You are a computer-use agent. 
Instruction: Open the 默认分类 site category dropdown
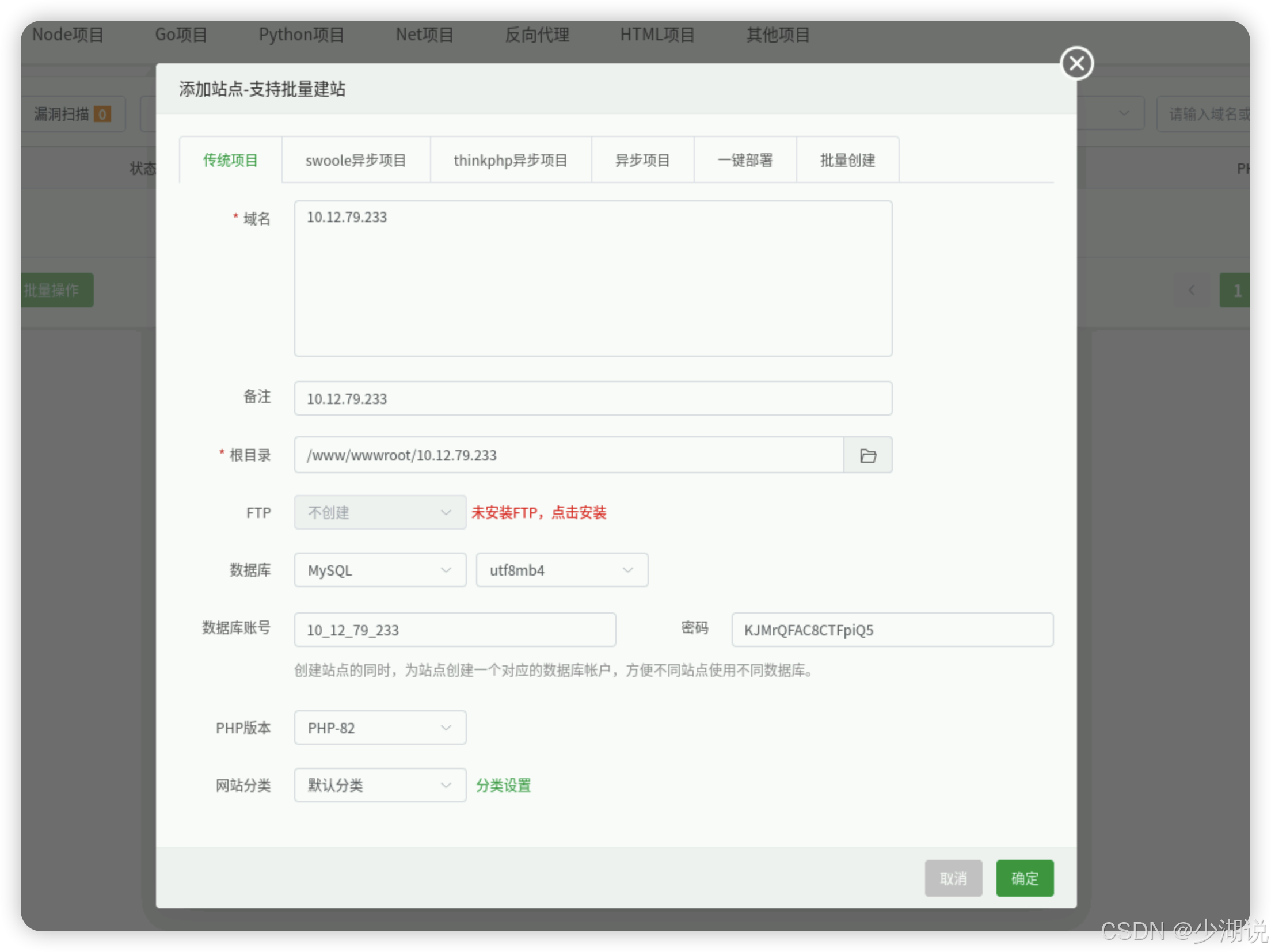[380, 785]
